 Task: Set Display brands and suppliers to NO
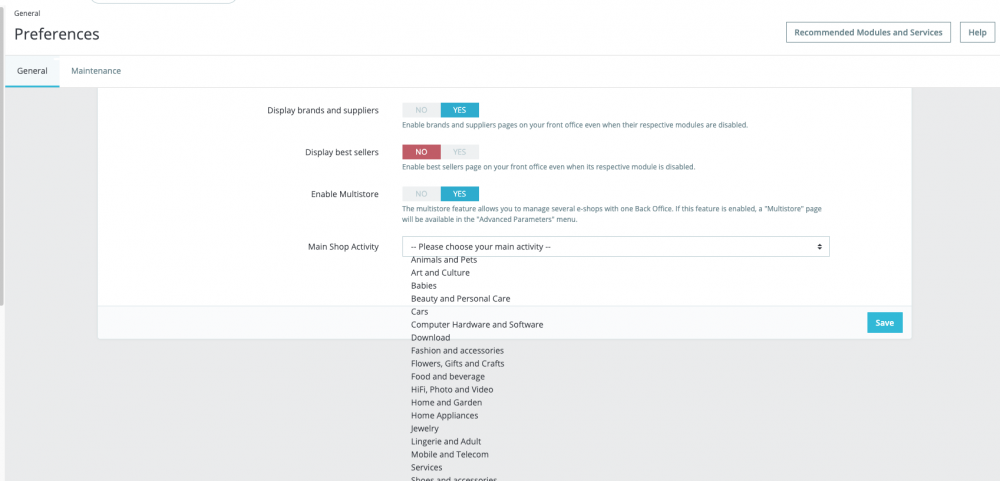(421, 110)
